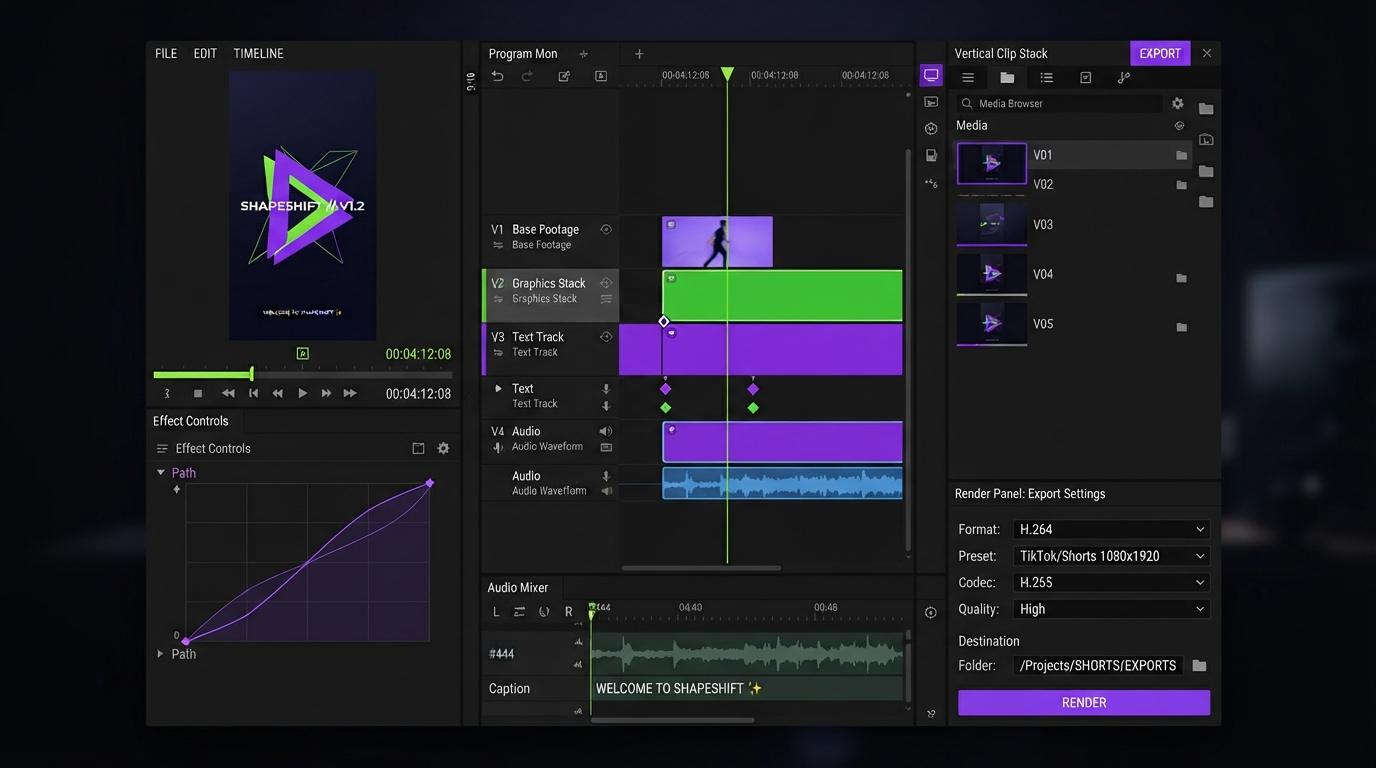The height and width of the screenshot is (768, 1376).
Task: Click the fast-forward double arrow at far right
Action: tap(350, 394)
